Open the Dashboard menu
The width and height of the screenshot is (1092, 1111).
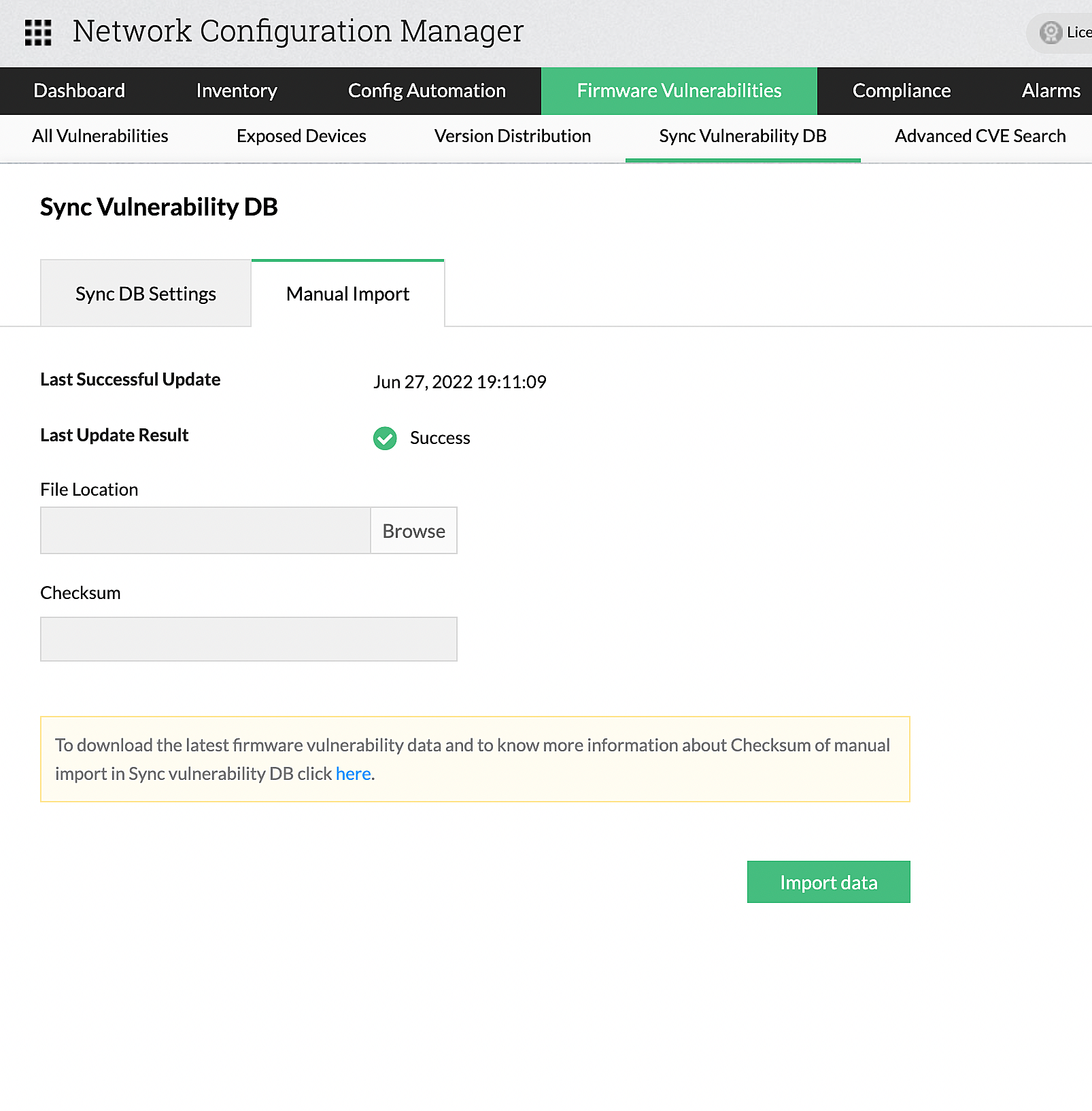coord(80,90)
